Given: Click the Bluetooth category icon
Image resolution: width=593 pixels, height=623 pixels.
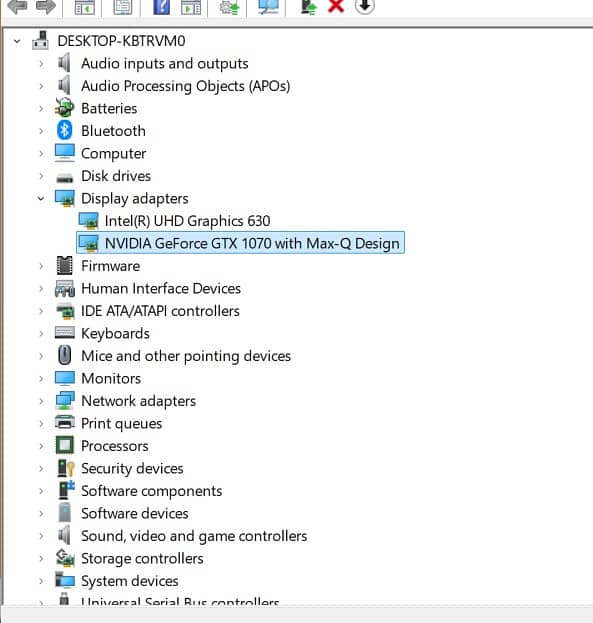Looking at the screenshot, I should 64,130.
